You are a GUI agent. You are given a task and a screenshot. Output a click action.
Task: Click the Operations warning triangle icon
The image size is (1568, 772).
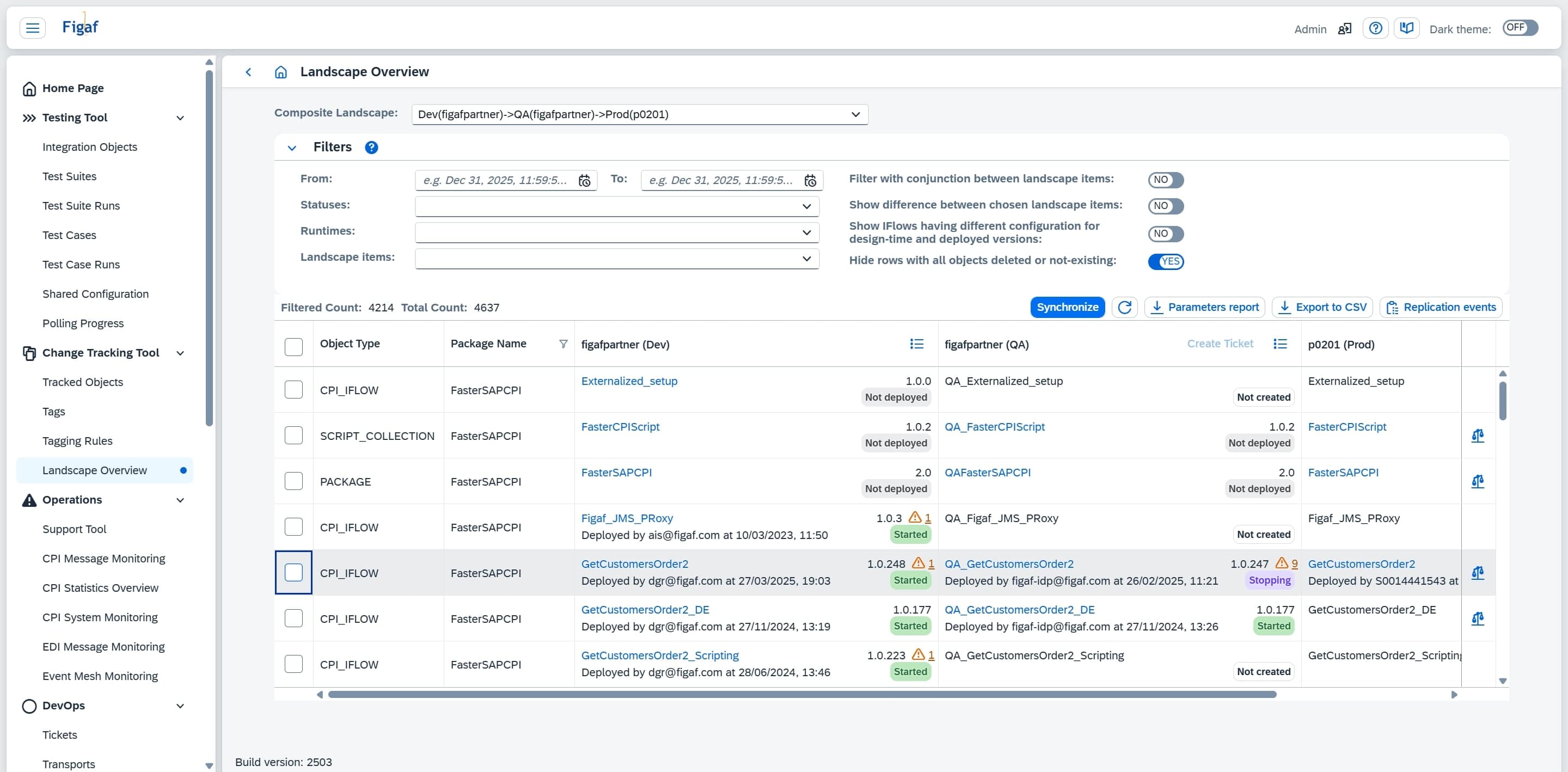click(x=29, y=500)
